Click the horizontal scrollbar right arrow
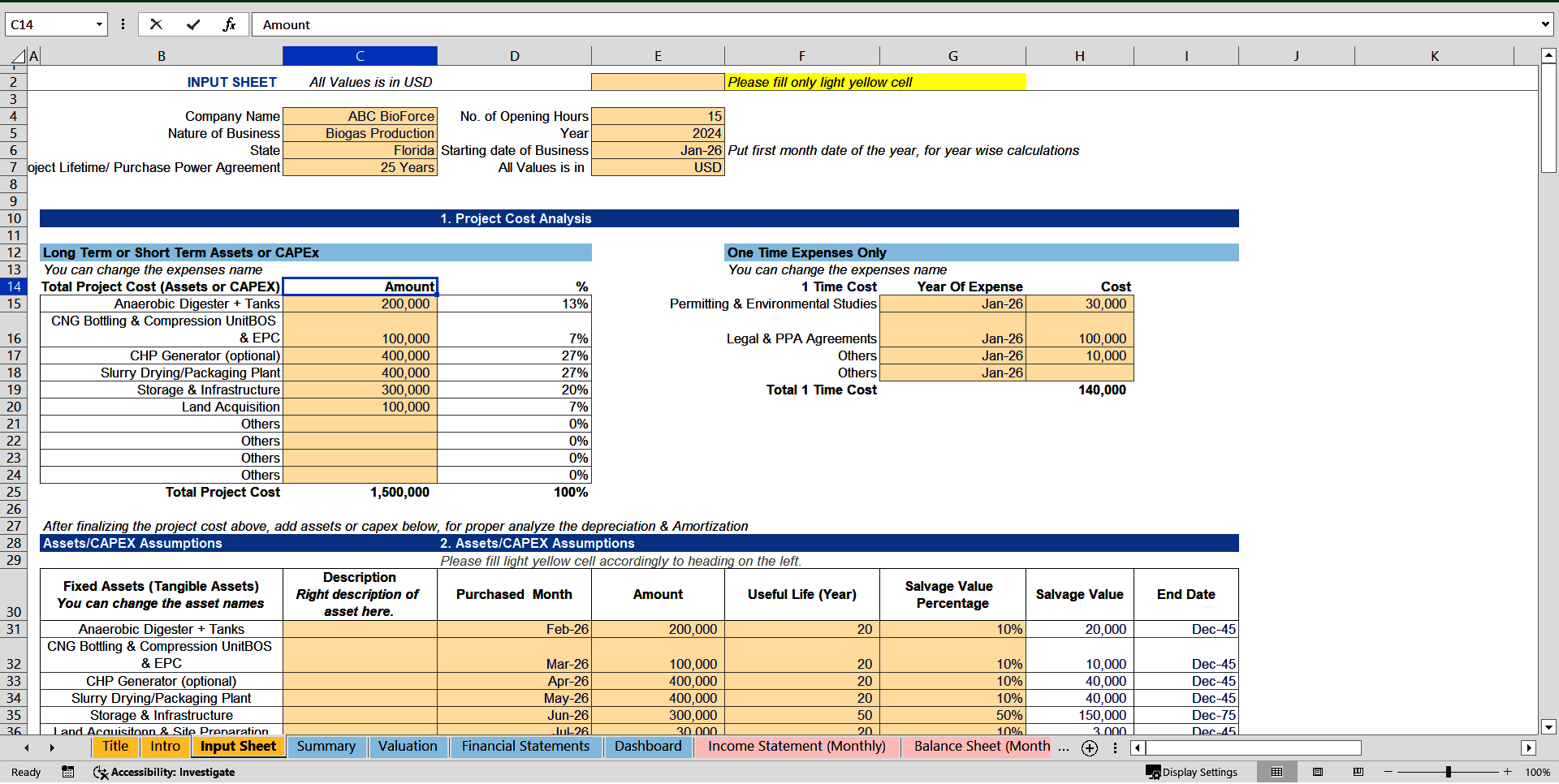This screenshot has height=784, width=1559. tap(1529, 748)
